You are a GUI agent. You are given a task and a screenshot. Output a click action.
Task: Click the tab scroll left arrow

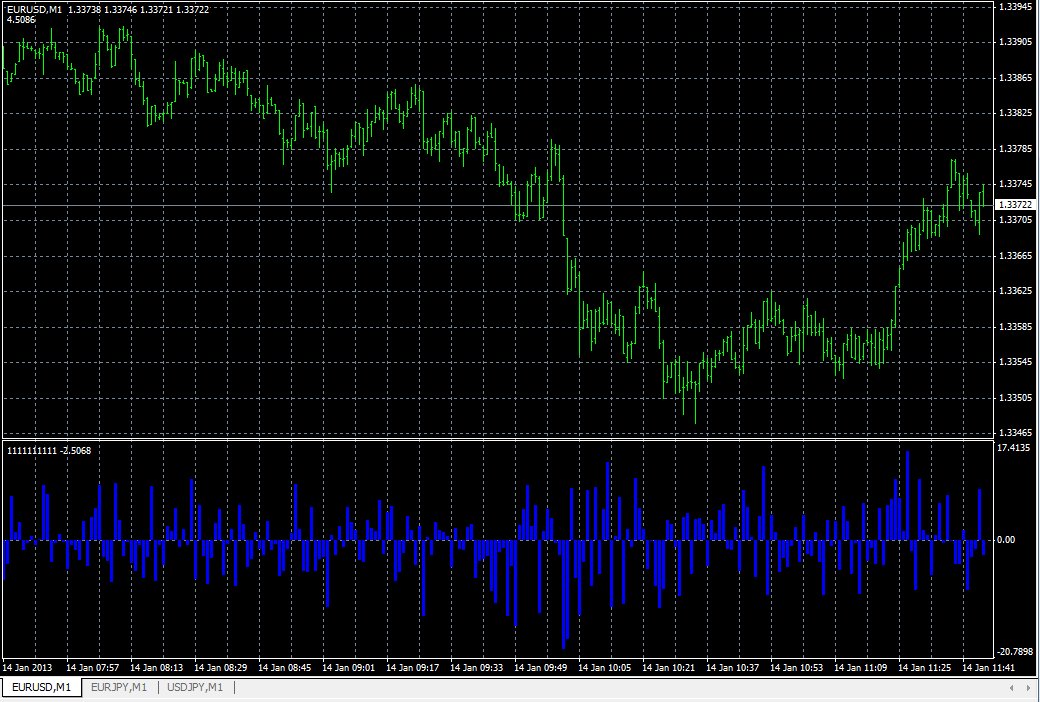coord(1011,687)
